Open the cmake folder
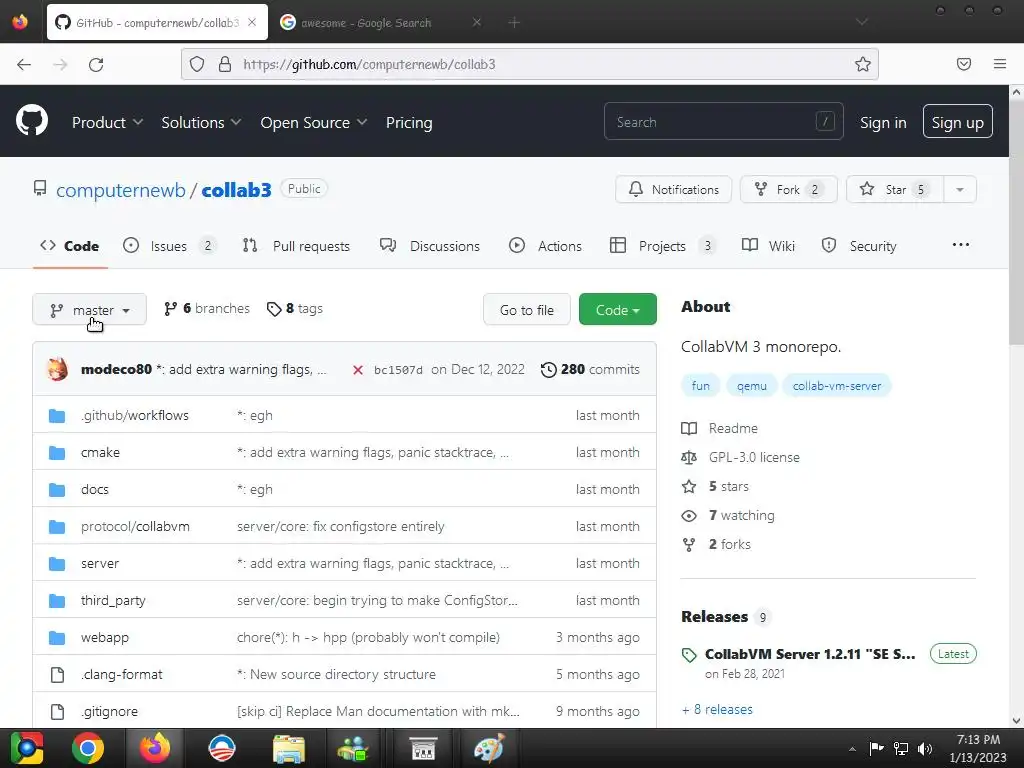Viewport: 1024px width, 768px height. tap(100, 452)
